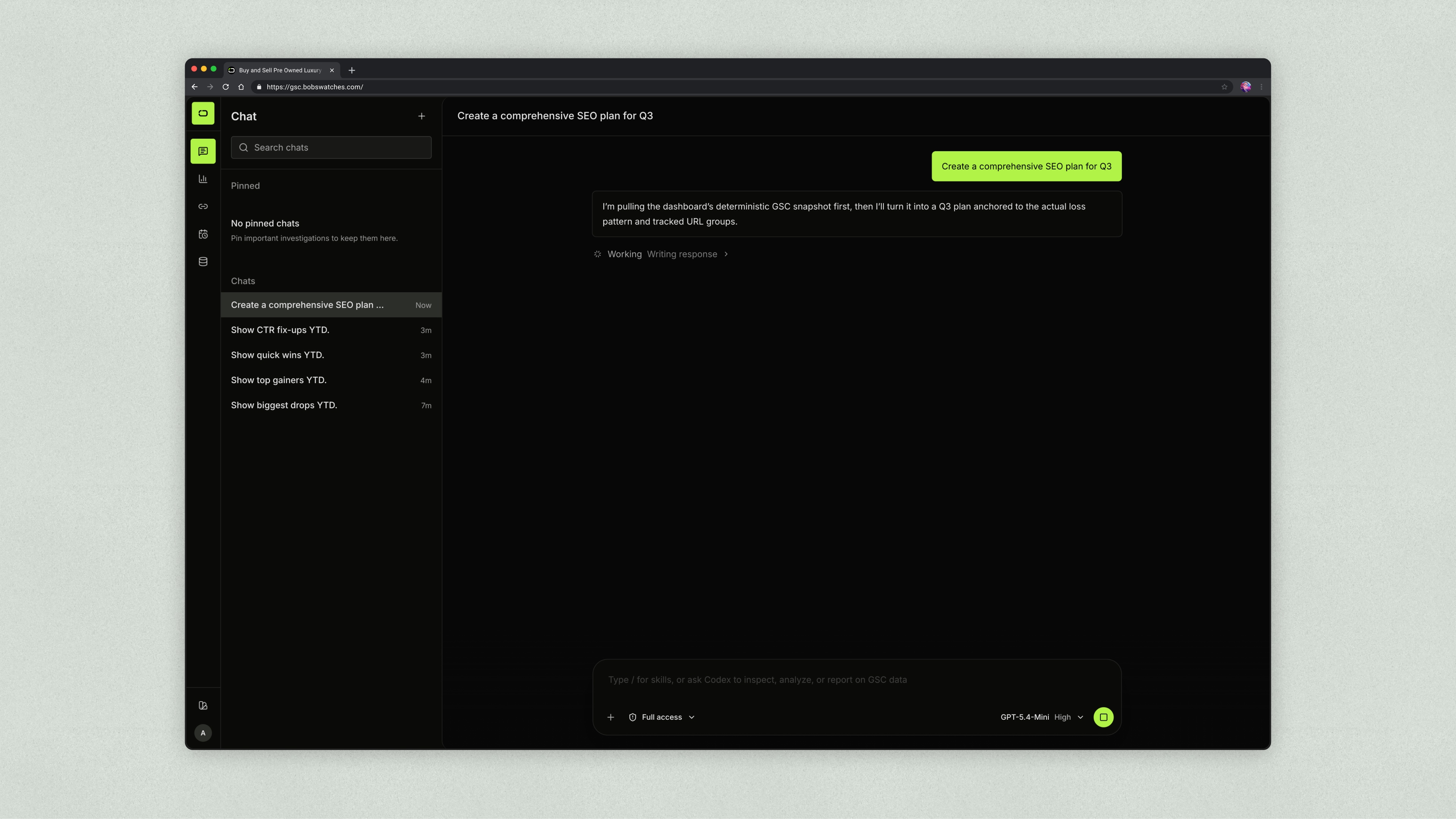Open 'Show quick wins YTD.' chat
The width and height of the screenshot is (1456, 819).
[331, 355]
